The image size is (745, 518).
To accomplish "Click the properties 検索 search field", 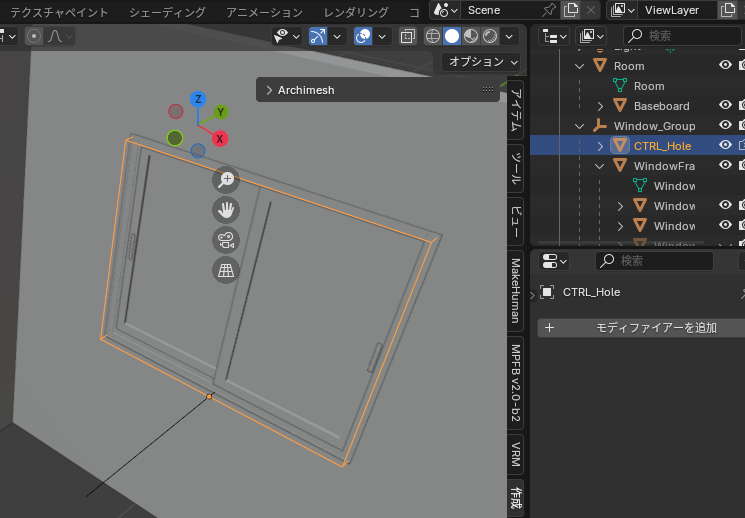I will (x=654, y=261).
